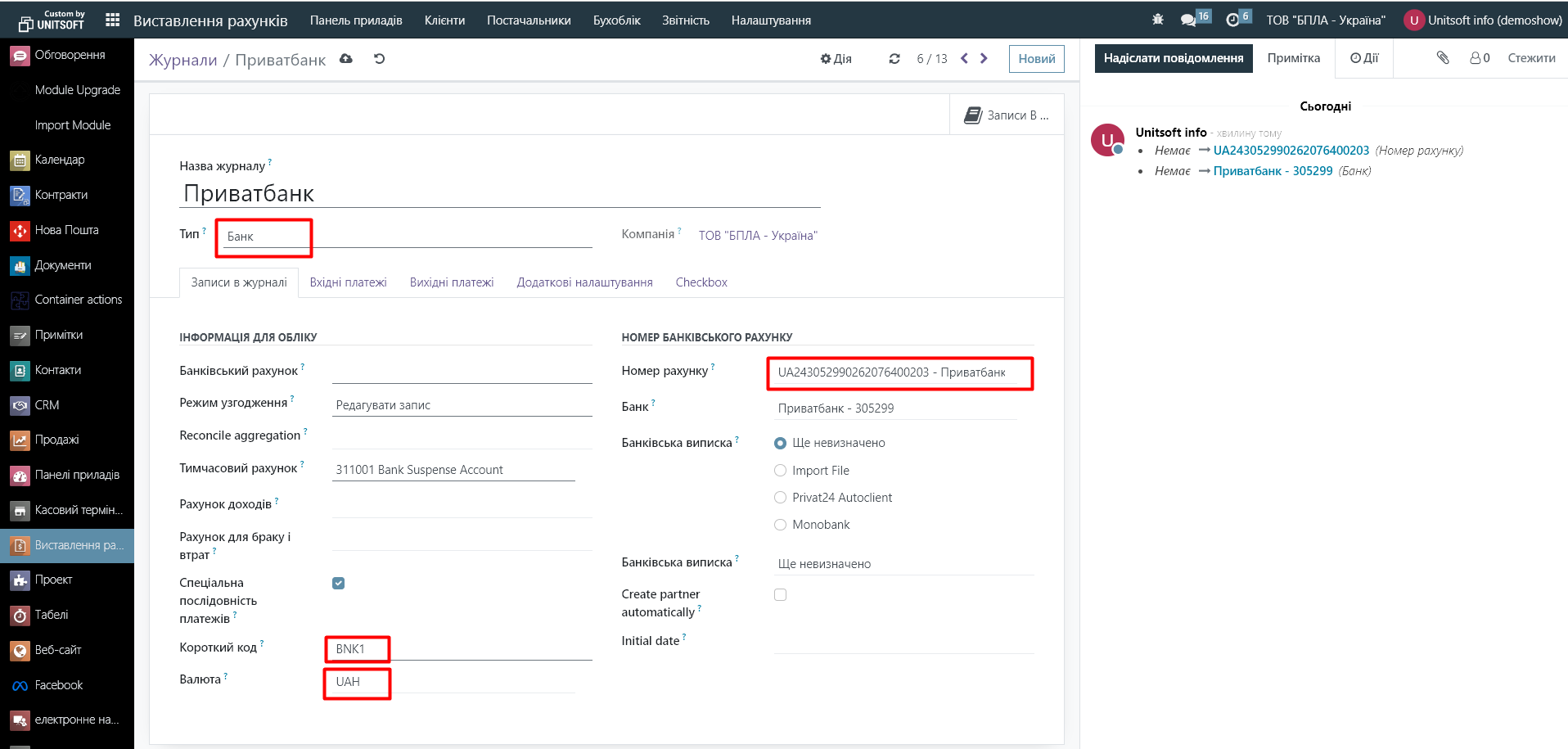1568x749 pixels.
Task: Click the cloud save icon next to the breadcrumb
Action: click(346, 59)
